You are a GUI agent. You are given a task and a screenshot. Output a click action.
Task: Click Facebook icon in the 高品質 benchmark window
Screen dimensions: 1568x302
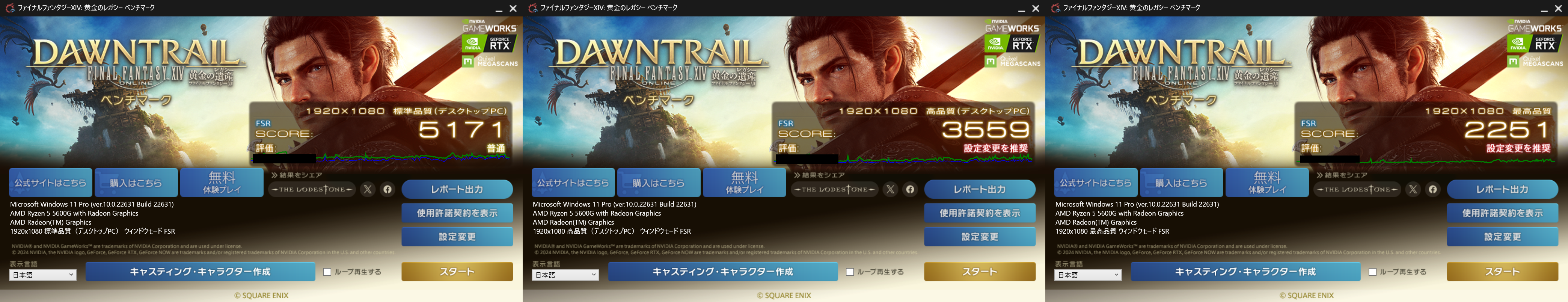pyautogui.click(x=910, y=189)
